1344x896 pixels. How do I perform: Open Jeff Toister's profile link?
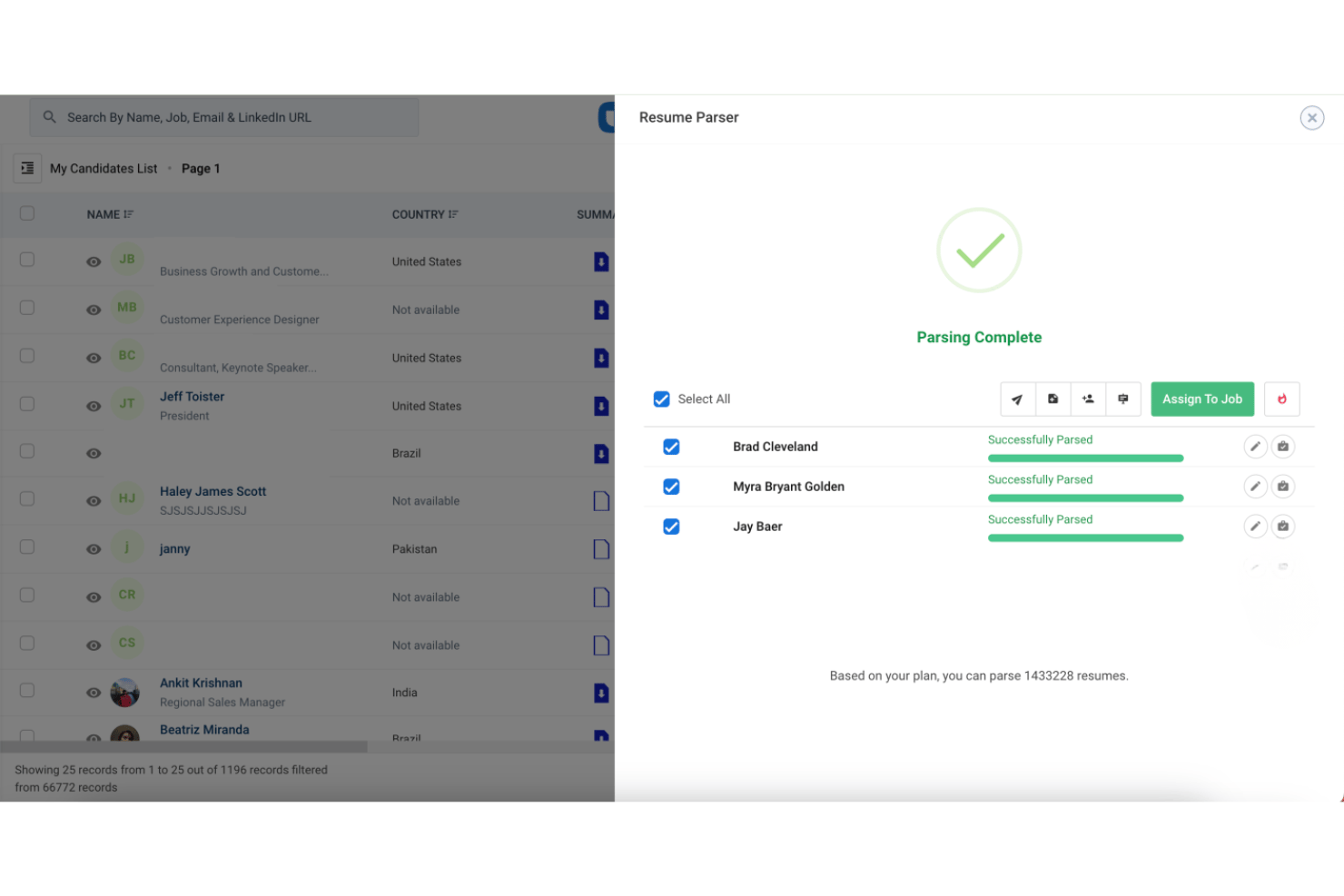click(x=192, y=397)
